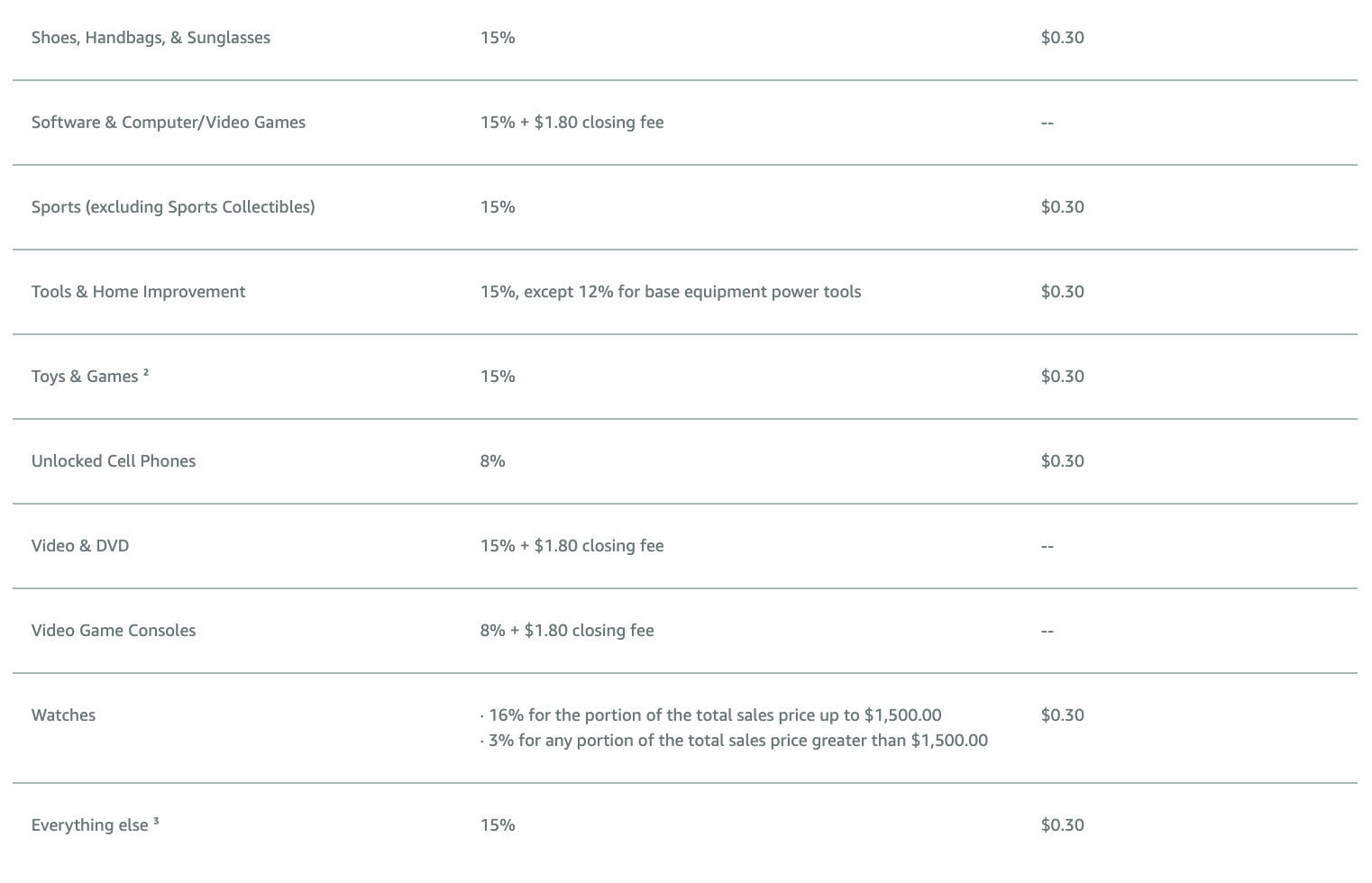Image resolution: width=1372 pixels, height=883 pixels.
Task: Select the 8% + $1.80 closing fee text
Action: pos(567,631)
